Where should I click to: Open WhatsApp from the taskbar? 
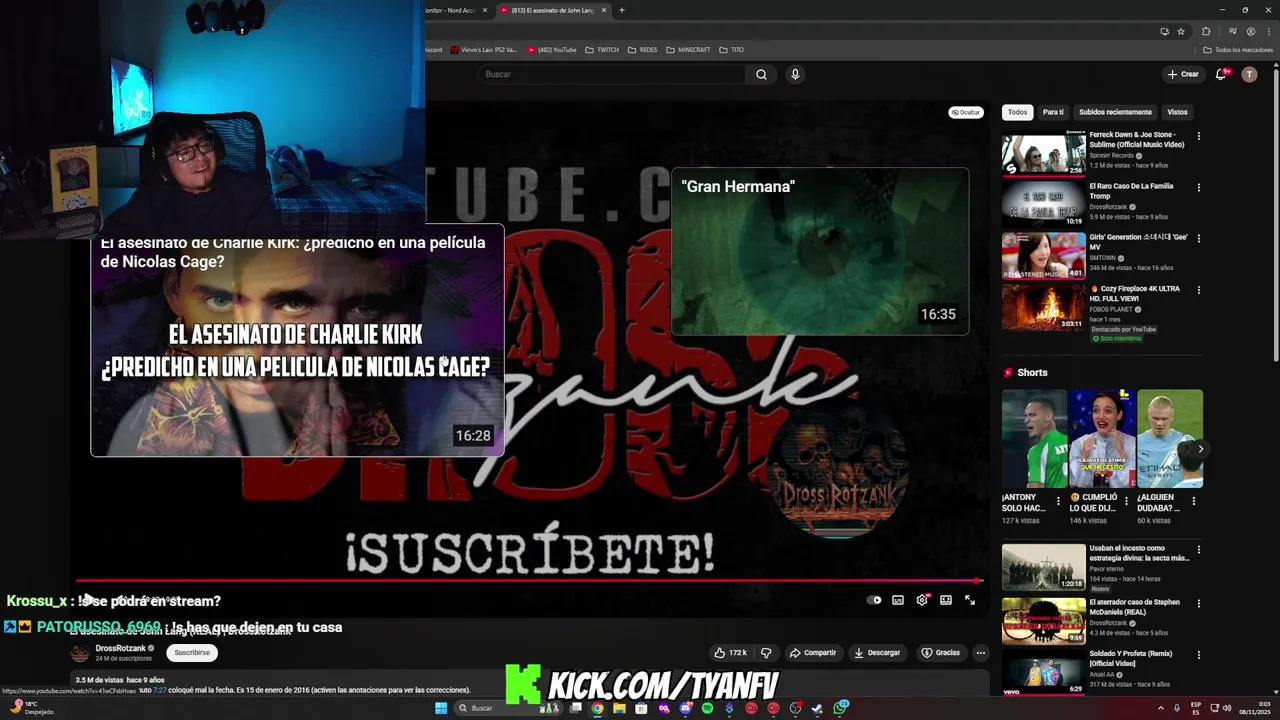point(841,708)
